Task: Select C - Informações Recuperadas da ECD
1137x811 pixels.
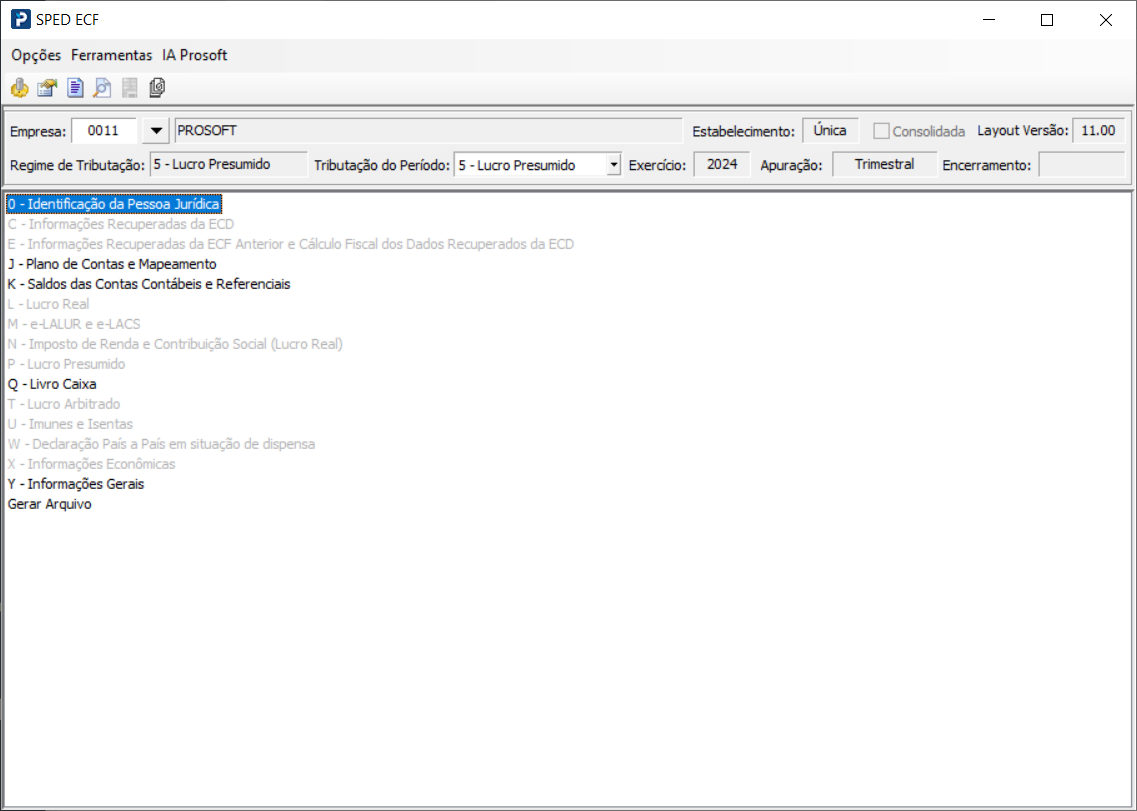Action: (x=121, y=224)
